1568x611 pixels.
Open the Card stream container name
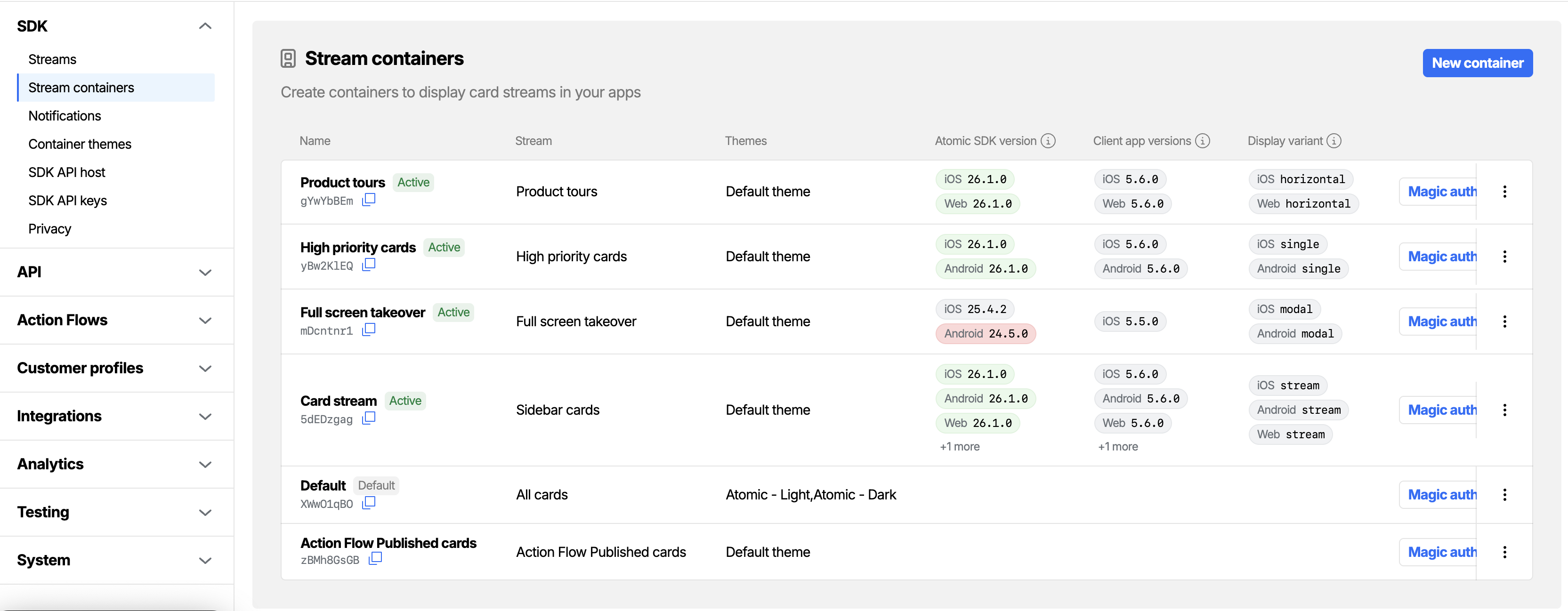[x=339, y=401]
